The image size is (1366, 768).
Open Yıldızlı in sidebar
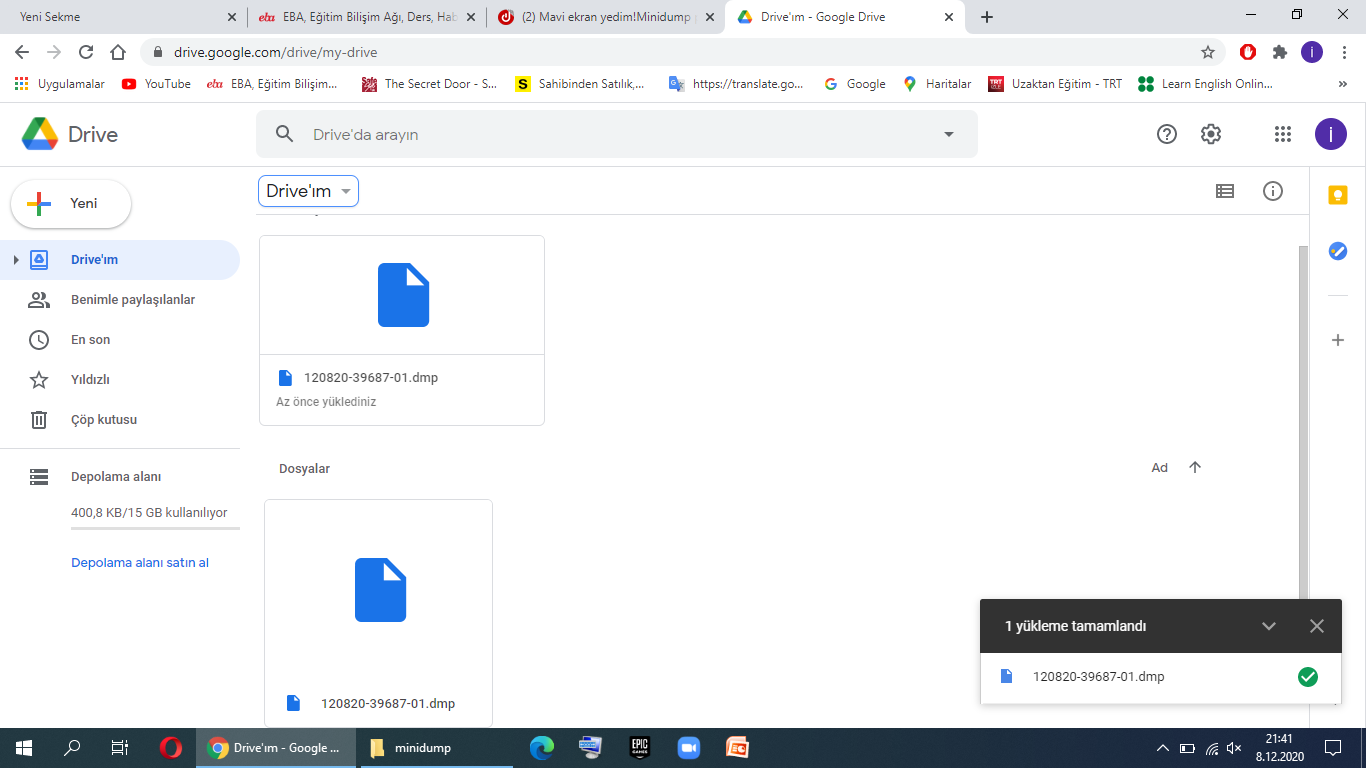coord(120,380)
